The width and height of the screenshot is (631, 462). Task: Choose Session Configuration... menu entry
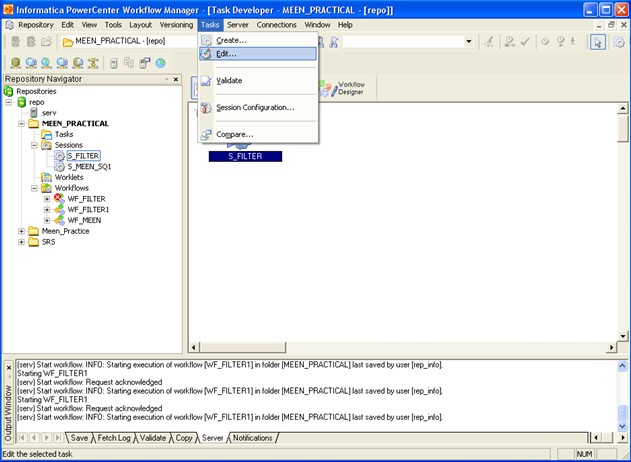click(258, 107)
